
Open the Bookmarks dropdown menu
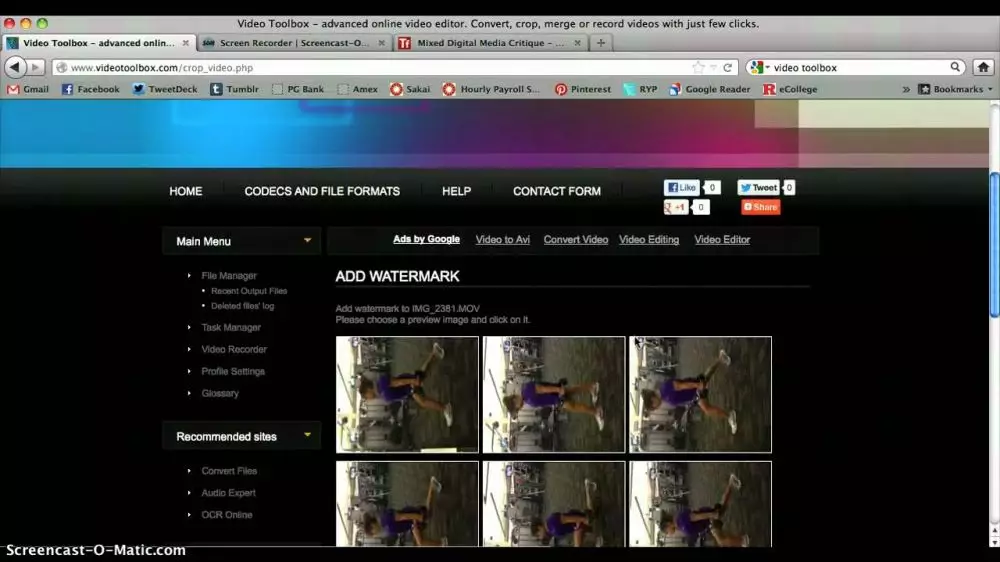[957, 89]
